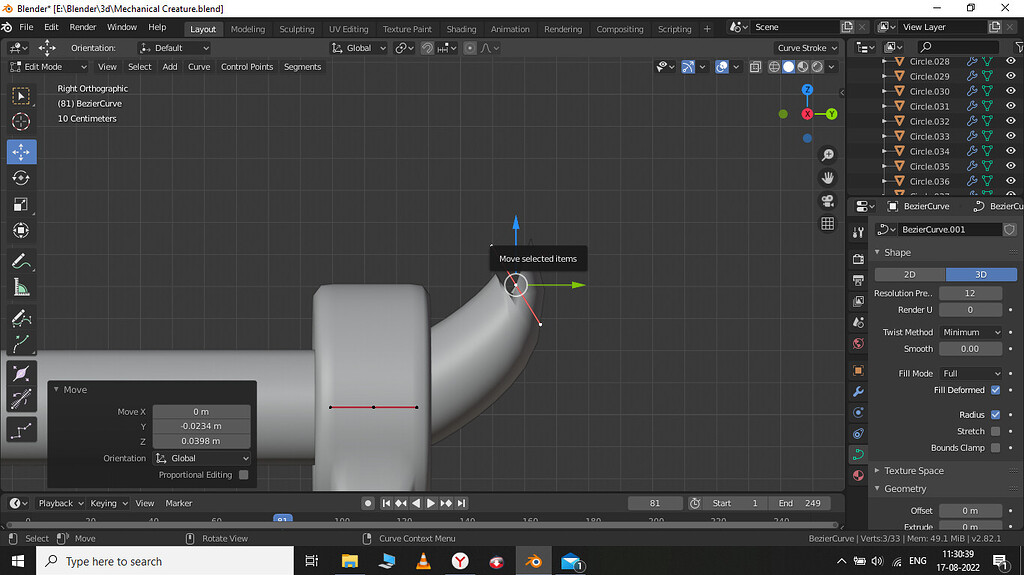The width and height of the screenshot is (1024, 575).
Task: Open the Global transform orientation dropdown
Action: pos(359,48)
